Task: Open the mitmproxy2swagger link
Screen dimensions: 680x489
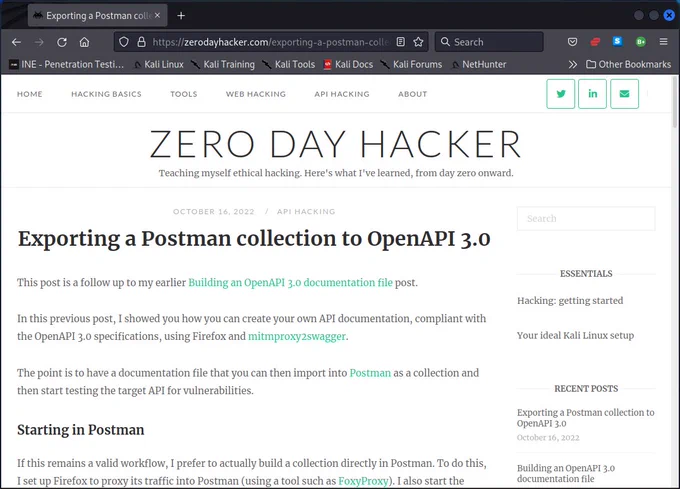Action: click(297, 336)
